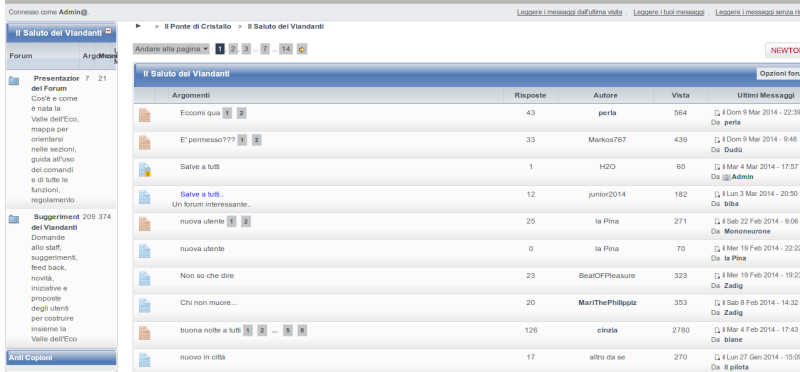Click the 'Vista' column header
800x372 pixels.
coord(680,95)
